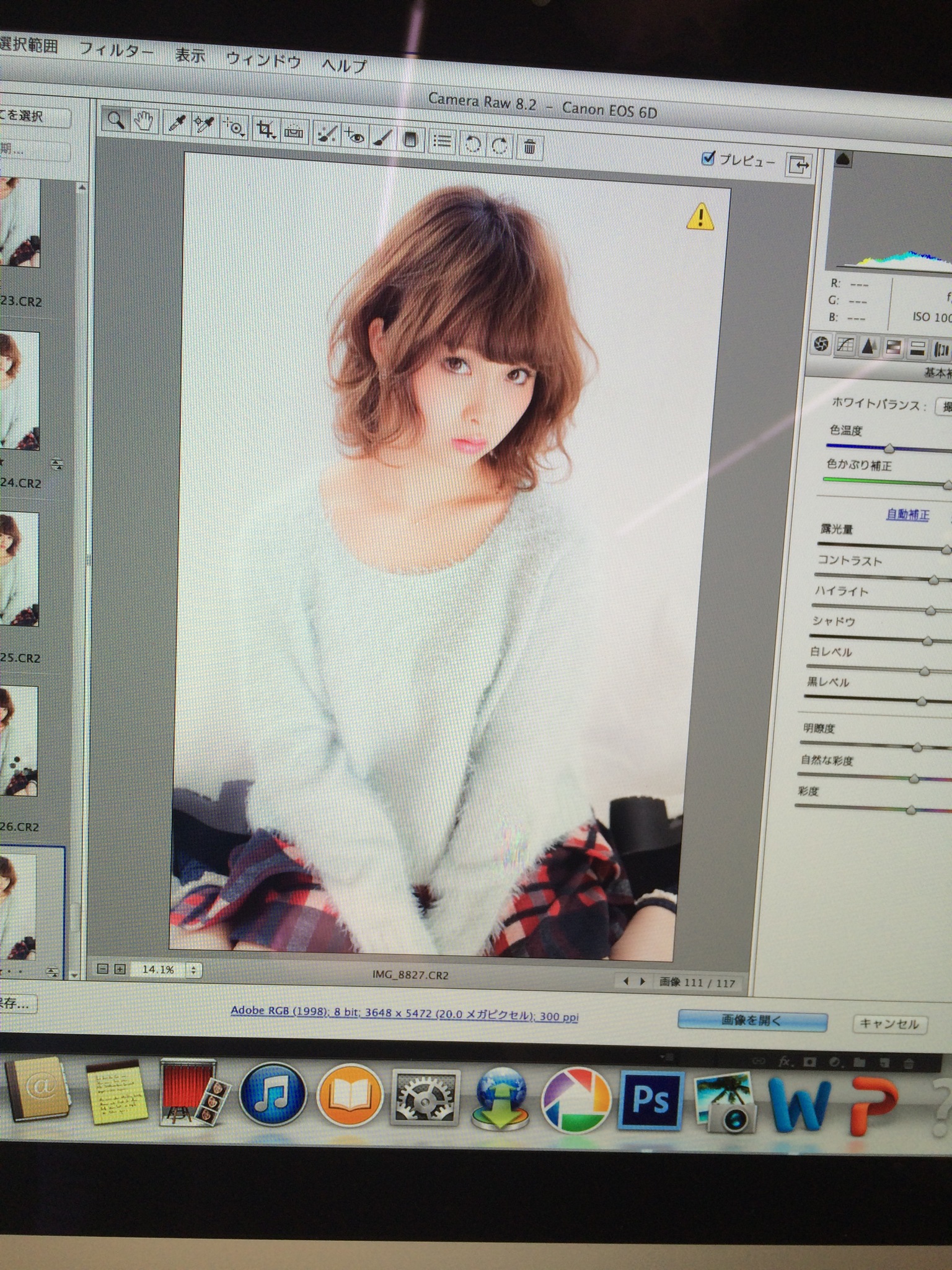The width and height of the screenshot is (952, 1270).
Task: Select the Targeted Adjustment tool
Action: pos(235,128)
